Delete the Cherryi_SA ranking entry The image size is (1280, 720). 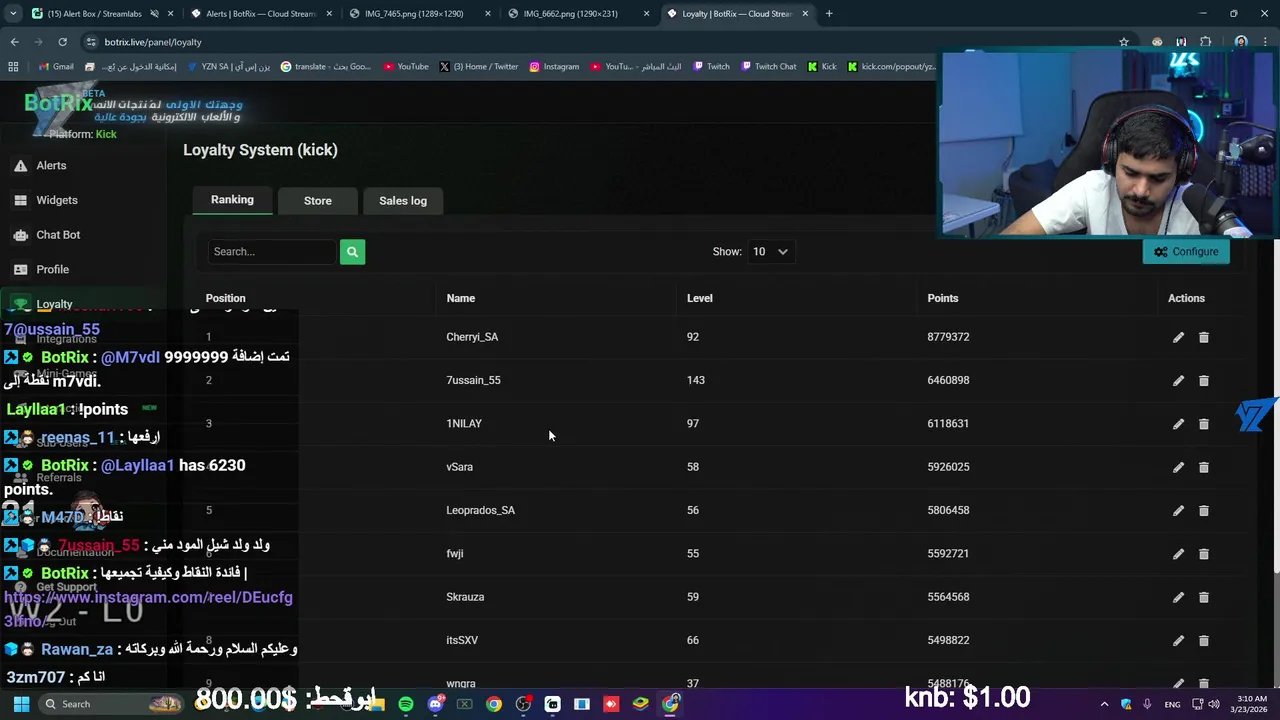click(1204, 338)
